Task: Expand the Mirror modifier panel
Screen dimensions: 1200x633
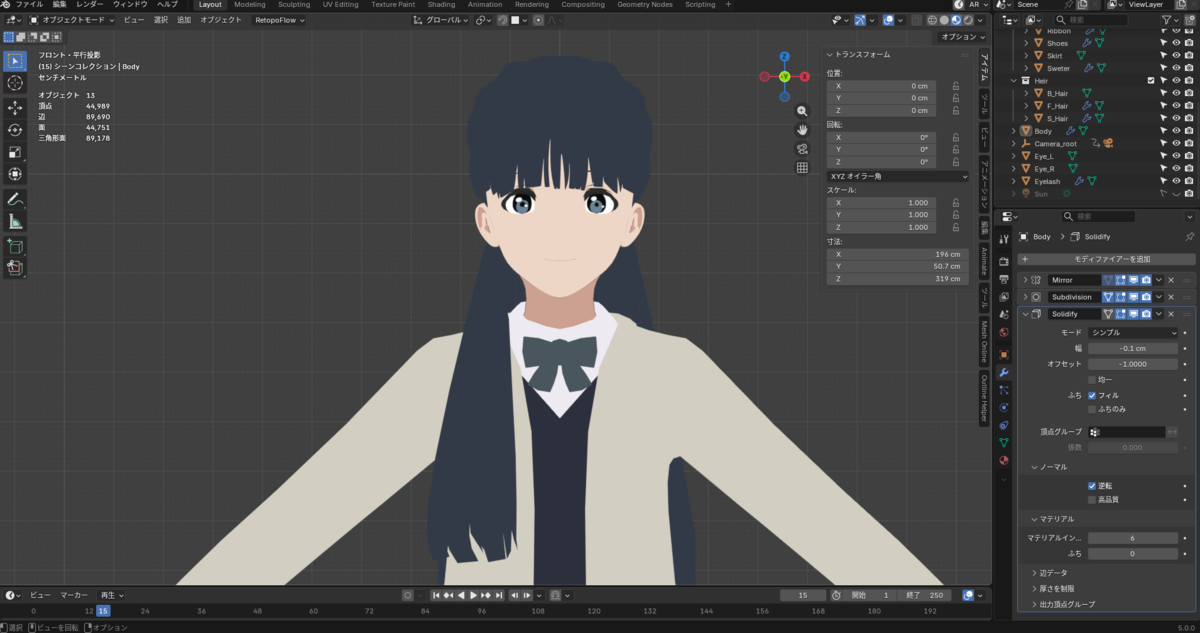Action: click(1025, 280)
